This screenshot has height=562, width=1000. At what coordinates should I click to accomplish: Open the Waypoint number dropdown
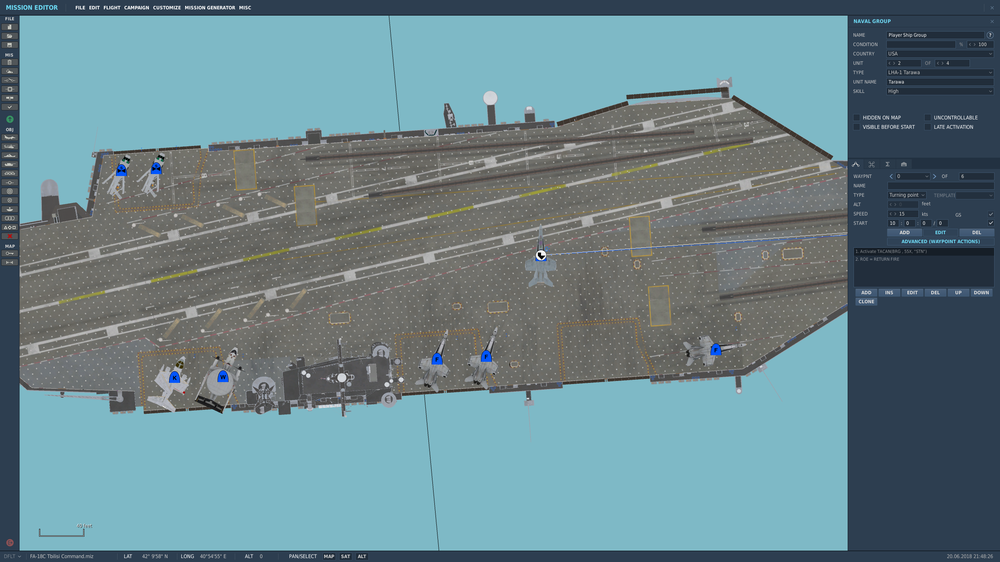(913, 176)
